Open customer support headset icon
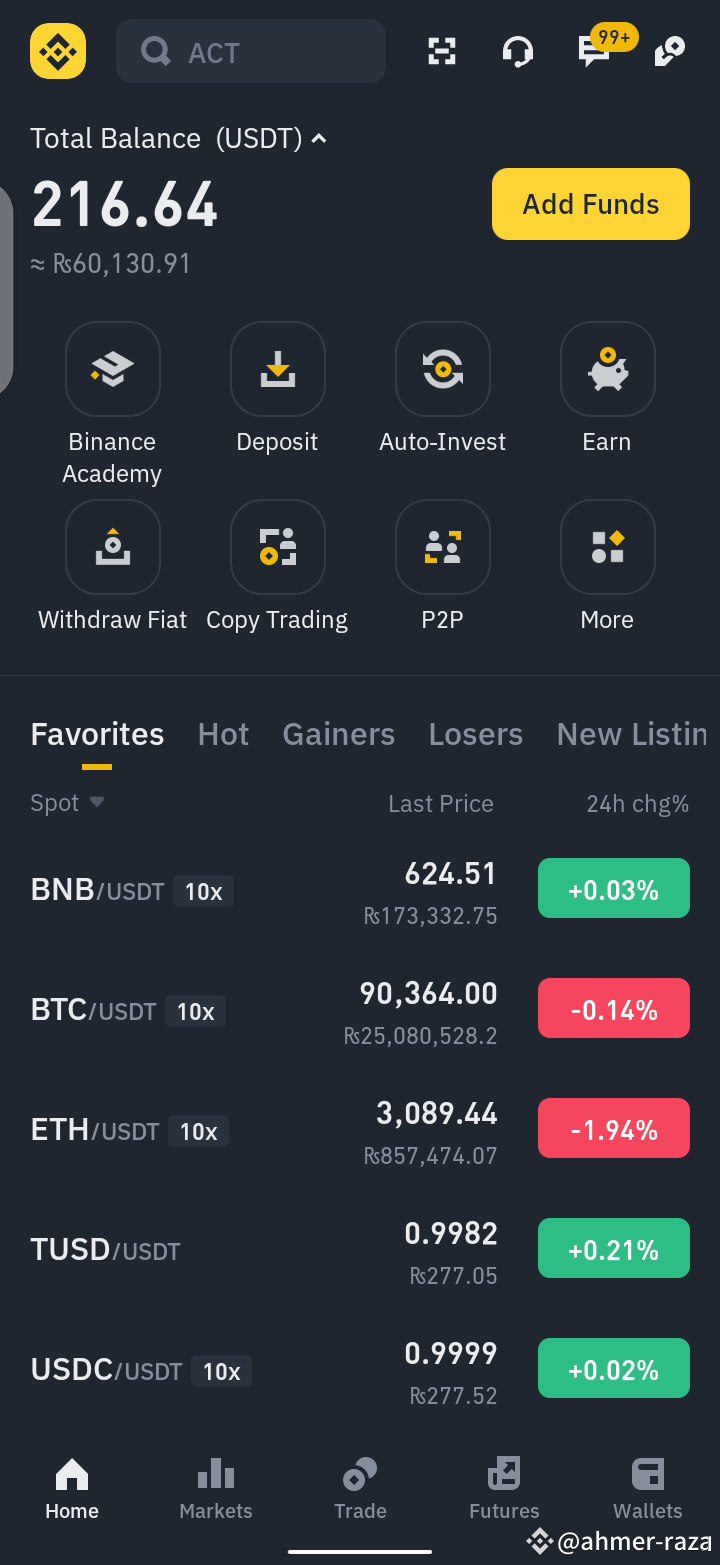Image resolution: width=720 pixels, height=1565 pixels. coord(518,51)
